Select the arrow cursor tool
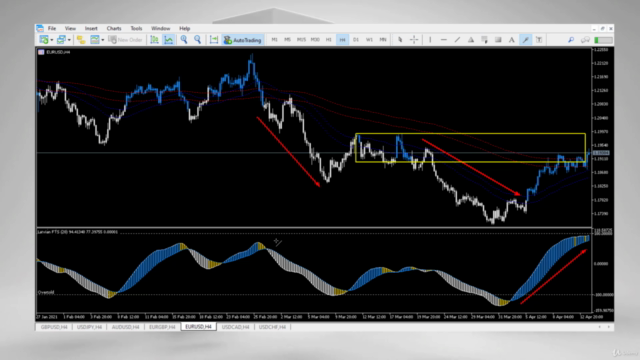Viewport: 640px width, 360px height. click(x=400, y=40)
